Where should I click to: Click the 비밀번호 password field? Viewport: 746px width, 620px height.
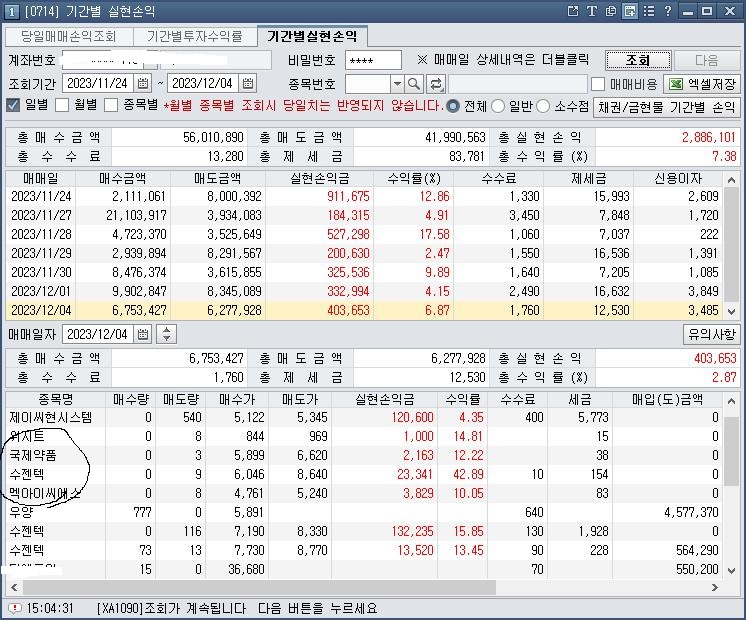[x=373, y=60]
